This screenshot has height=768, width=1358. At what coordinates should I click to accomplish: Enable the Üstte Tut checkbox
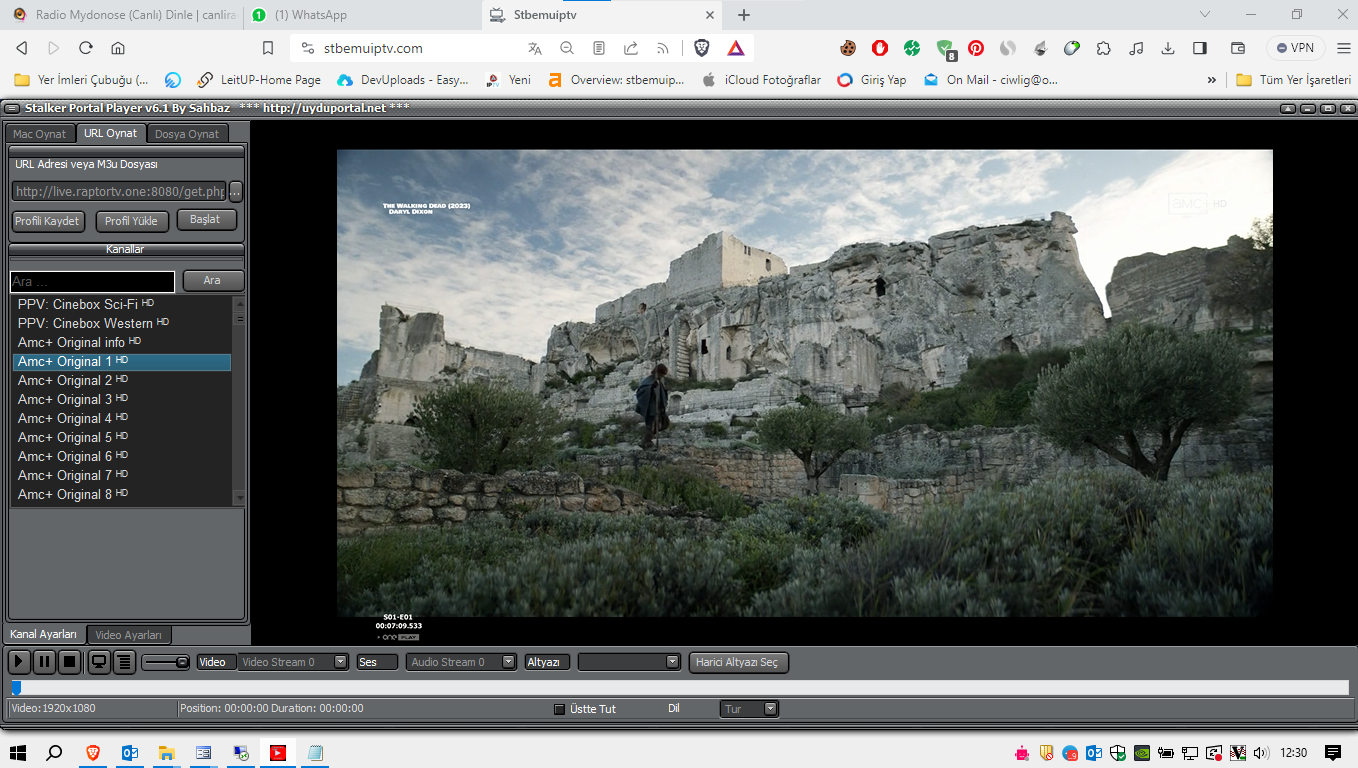[560, 709]
